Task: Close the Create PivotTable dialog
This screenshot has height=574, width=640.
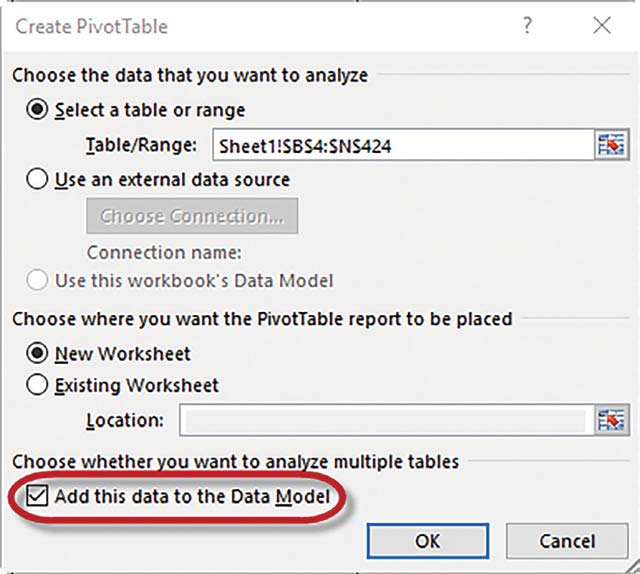Action: 601,26
